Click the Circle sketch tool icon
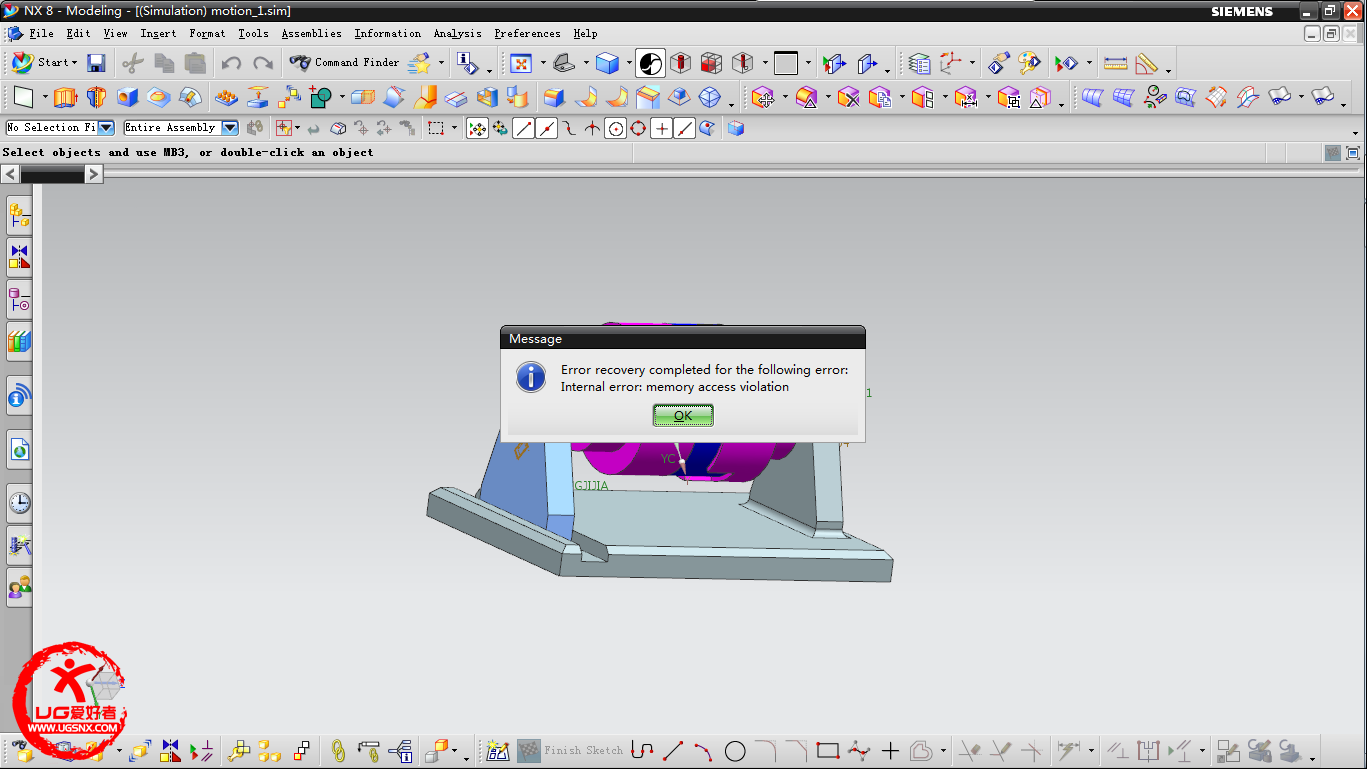 [x=735, y=751]
